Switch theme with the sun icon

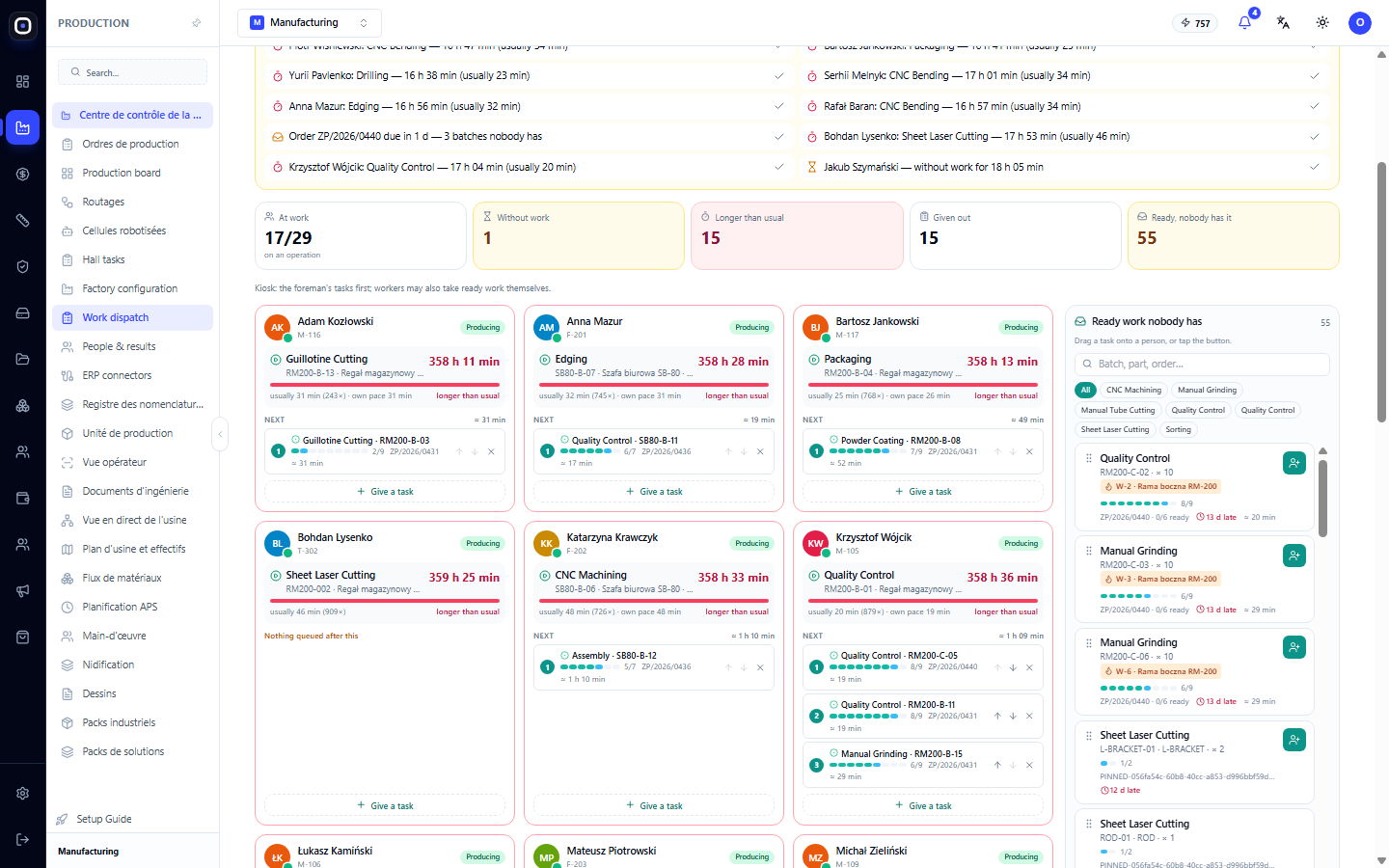1322,22
